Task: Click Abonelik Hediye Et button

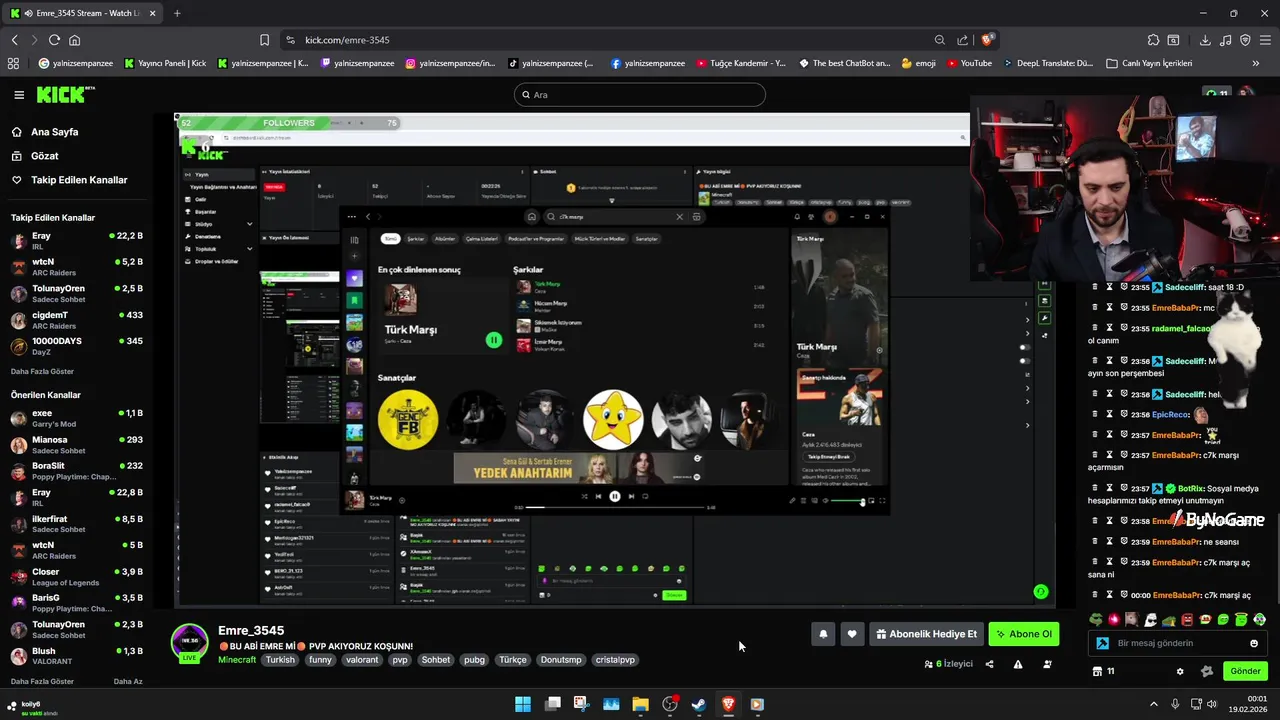Action: pos(926,634)
